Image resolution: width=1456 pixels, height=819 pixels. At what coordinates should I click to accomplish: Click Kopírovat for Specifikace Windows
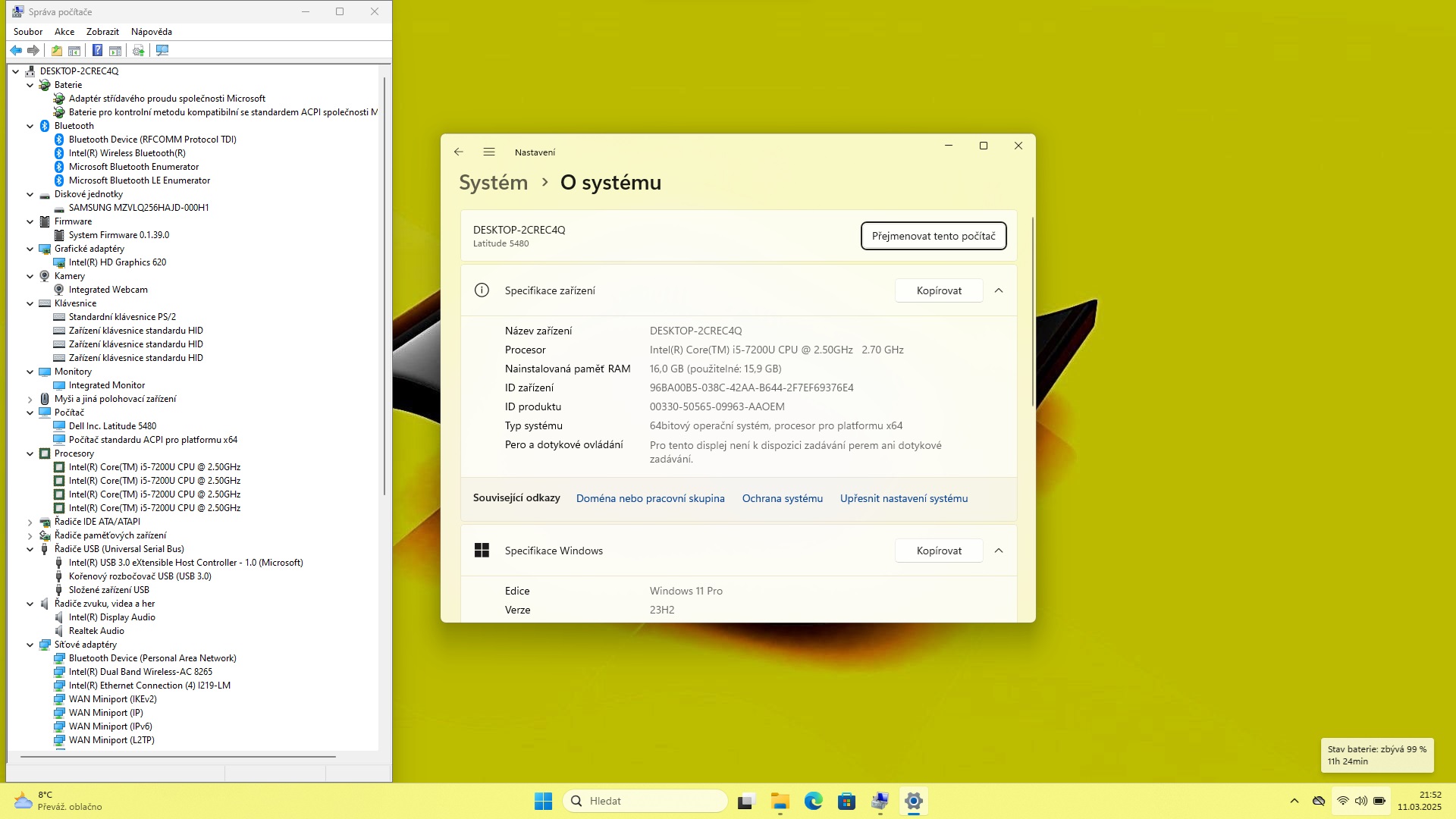939,551
